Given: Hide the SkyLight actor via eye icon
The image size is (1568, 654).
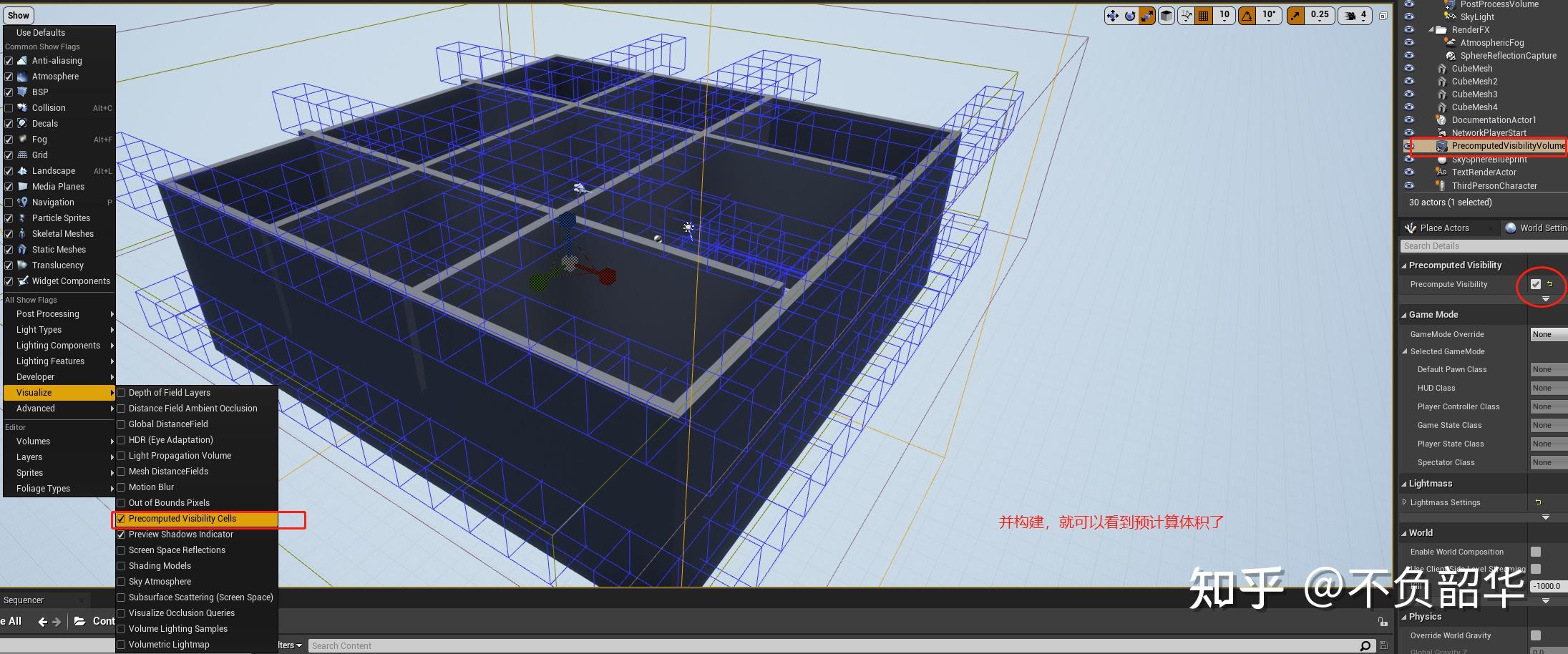Looking at the screenshot, I should 1409,16.
